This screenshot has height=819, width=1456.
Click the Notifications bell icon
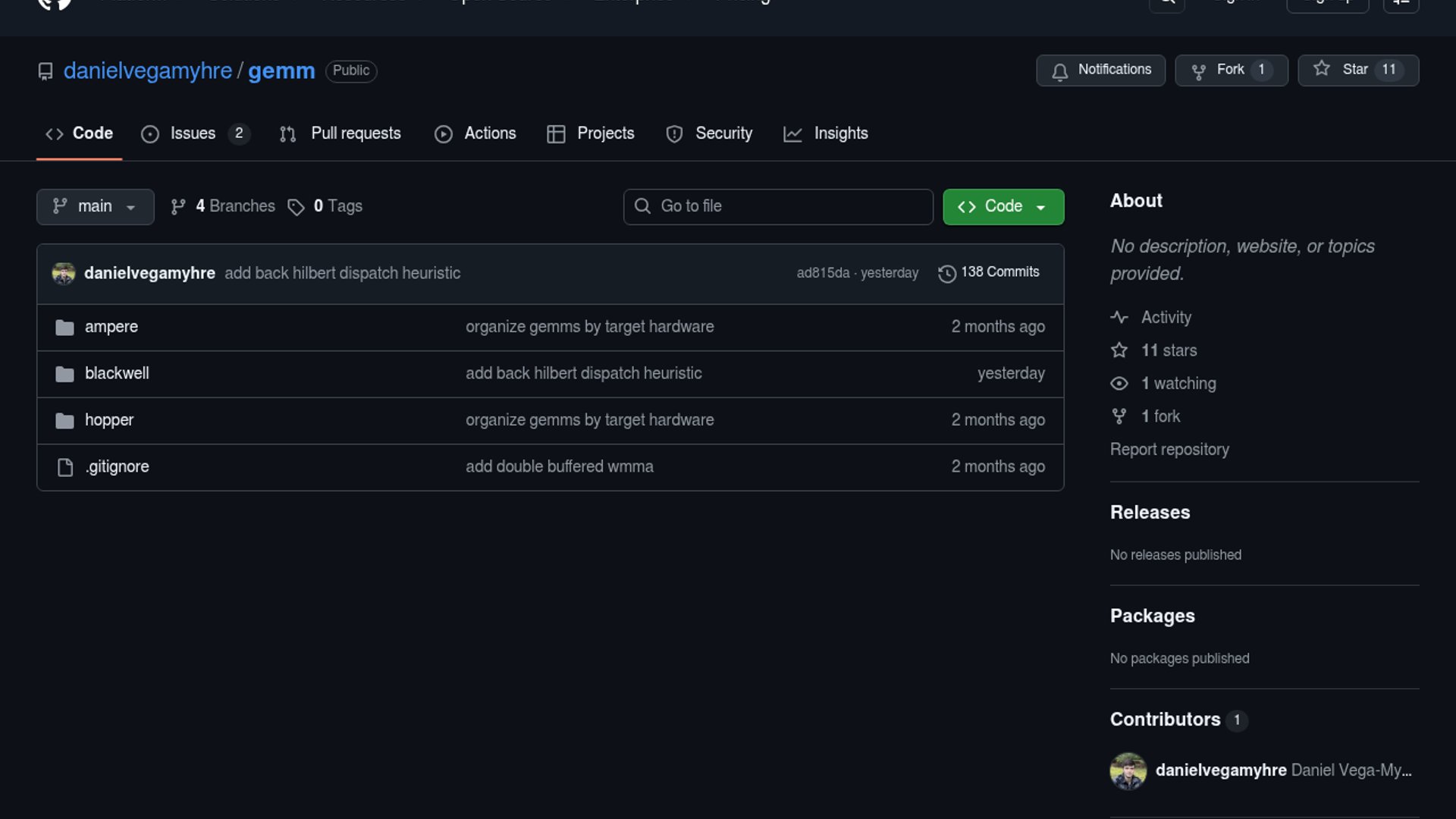click(x=1059, y=71)
